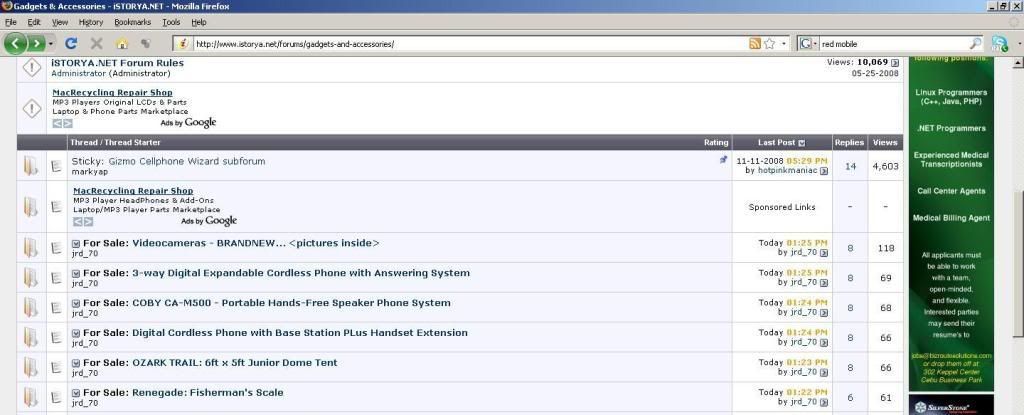The height and width of the screenshot is (415, 1024).
Task: Click the vertical scrollbar up arrow
Action: pyautogui.click(x=1017, y=63)
